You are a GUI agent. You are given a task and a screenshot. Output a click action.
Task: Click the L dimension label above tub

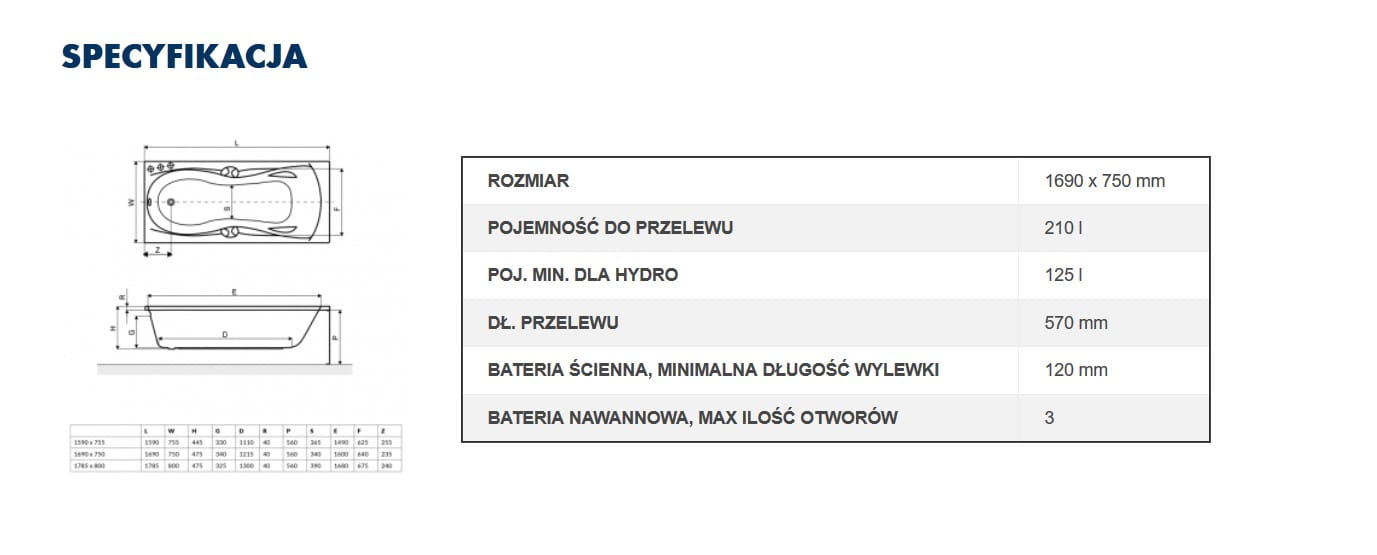pyautogui.click(x=236, y=144)
